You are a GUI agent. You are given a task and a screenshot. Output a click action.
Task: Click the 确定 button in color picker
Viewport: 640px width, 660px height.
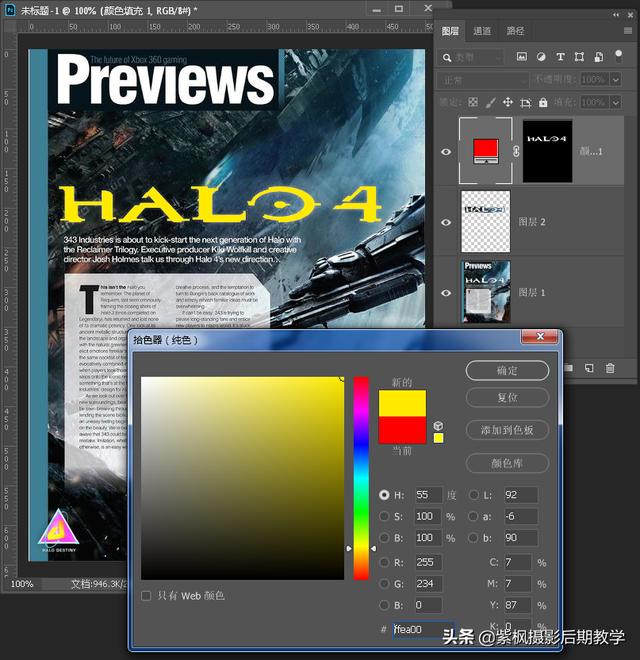[507, 370]
